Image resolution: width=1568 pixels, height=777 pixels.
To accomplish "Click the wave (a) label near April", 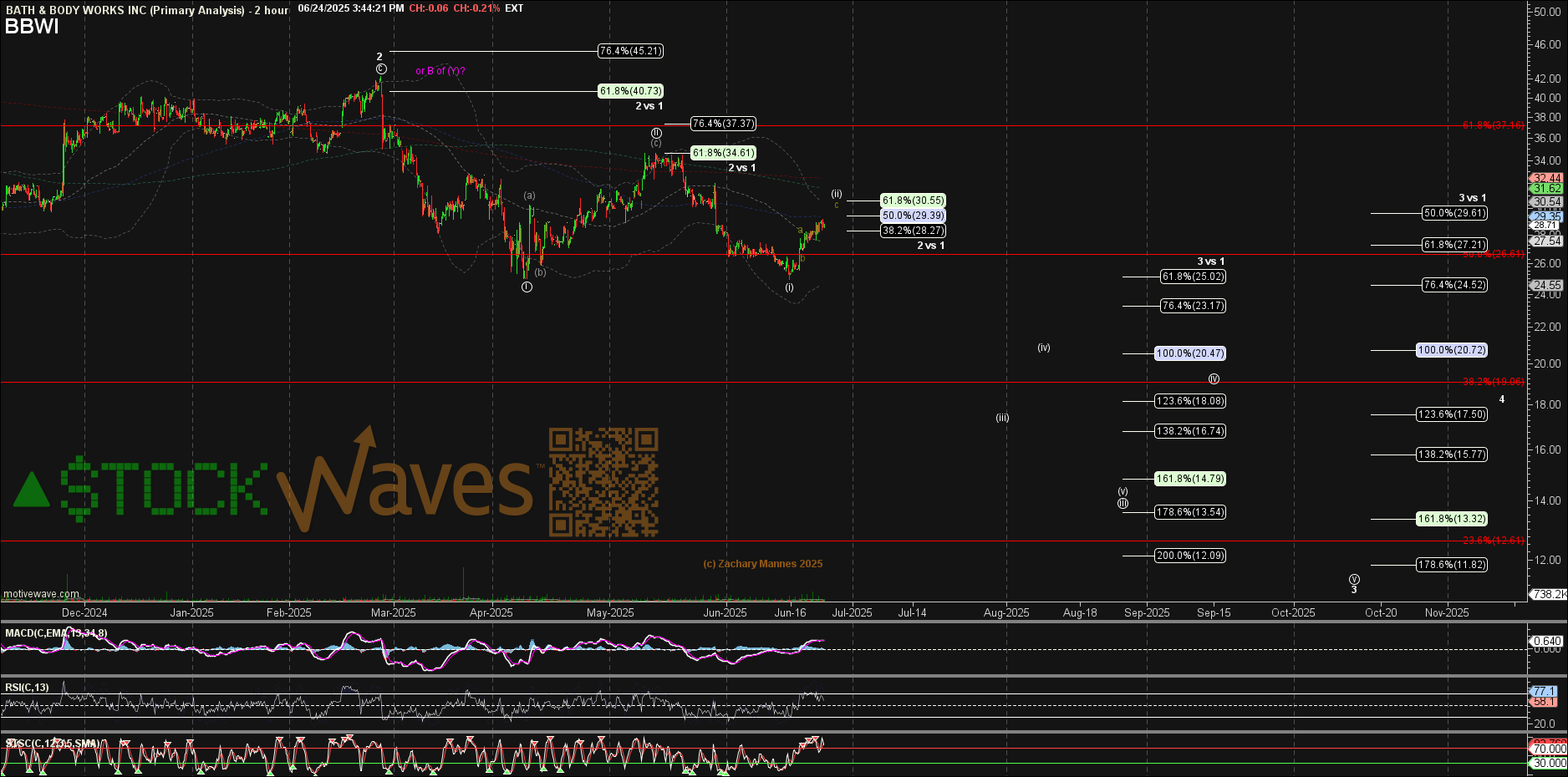I will tap(530, 196).
